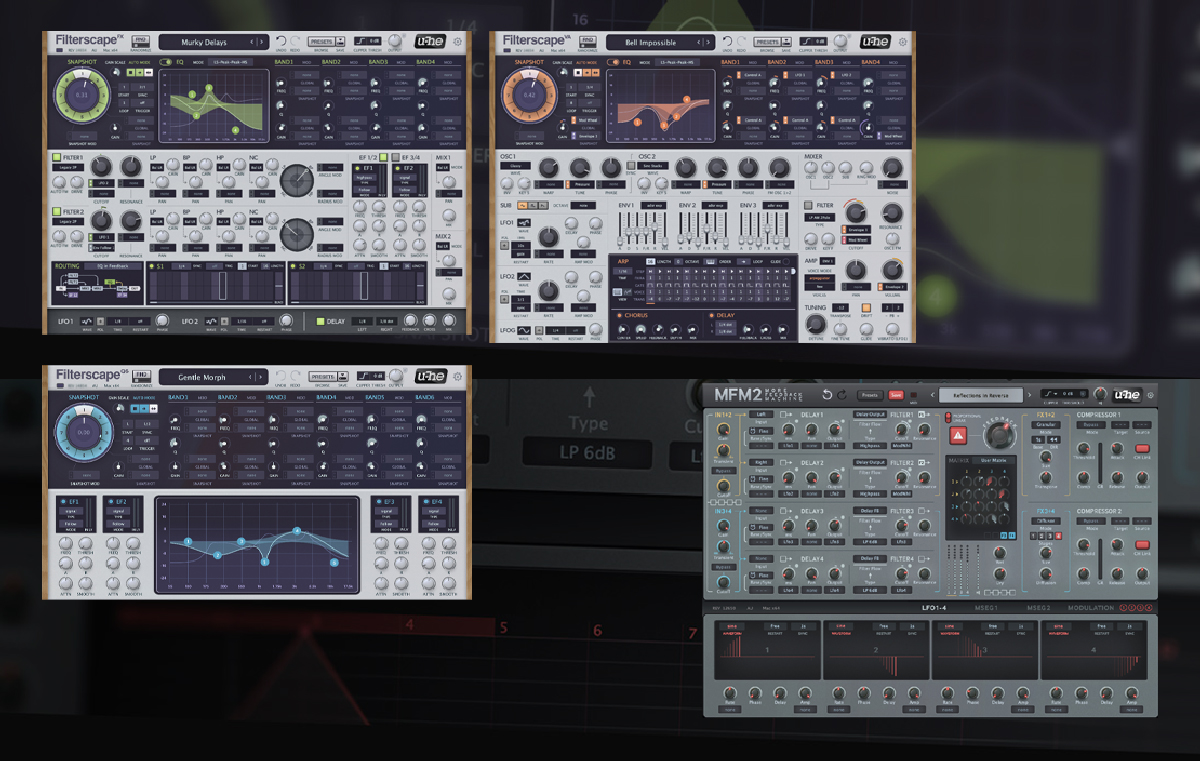Image resolution: width=1200 pixels, height=761 pixels.
Task: Switch to LFO1-4 tab in MFM2
Action: click(x=934, y=608)
